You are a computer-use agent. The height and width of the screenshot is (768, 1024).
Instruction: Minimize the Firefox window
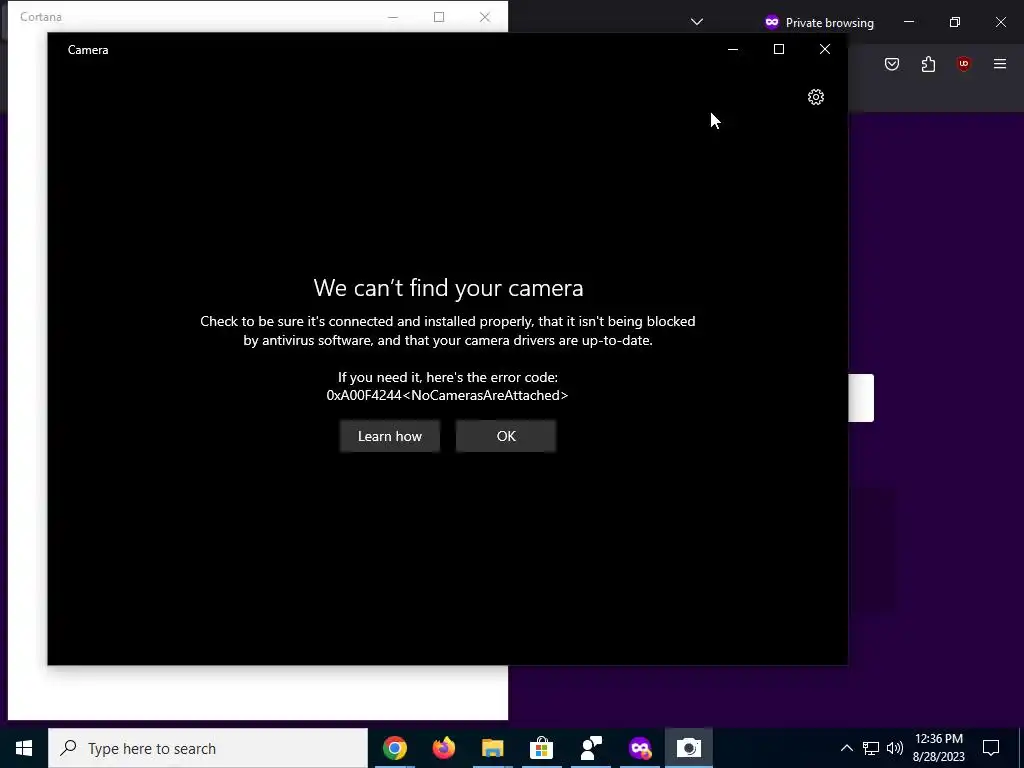909,22
